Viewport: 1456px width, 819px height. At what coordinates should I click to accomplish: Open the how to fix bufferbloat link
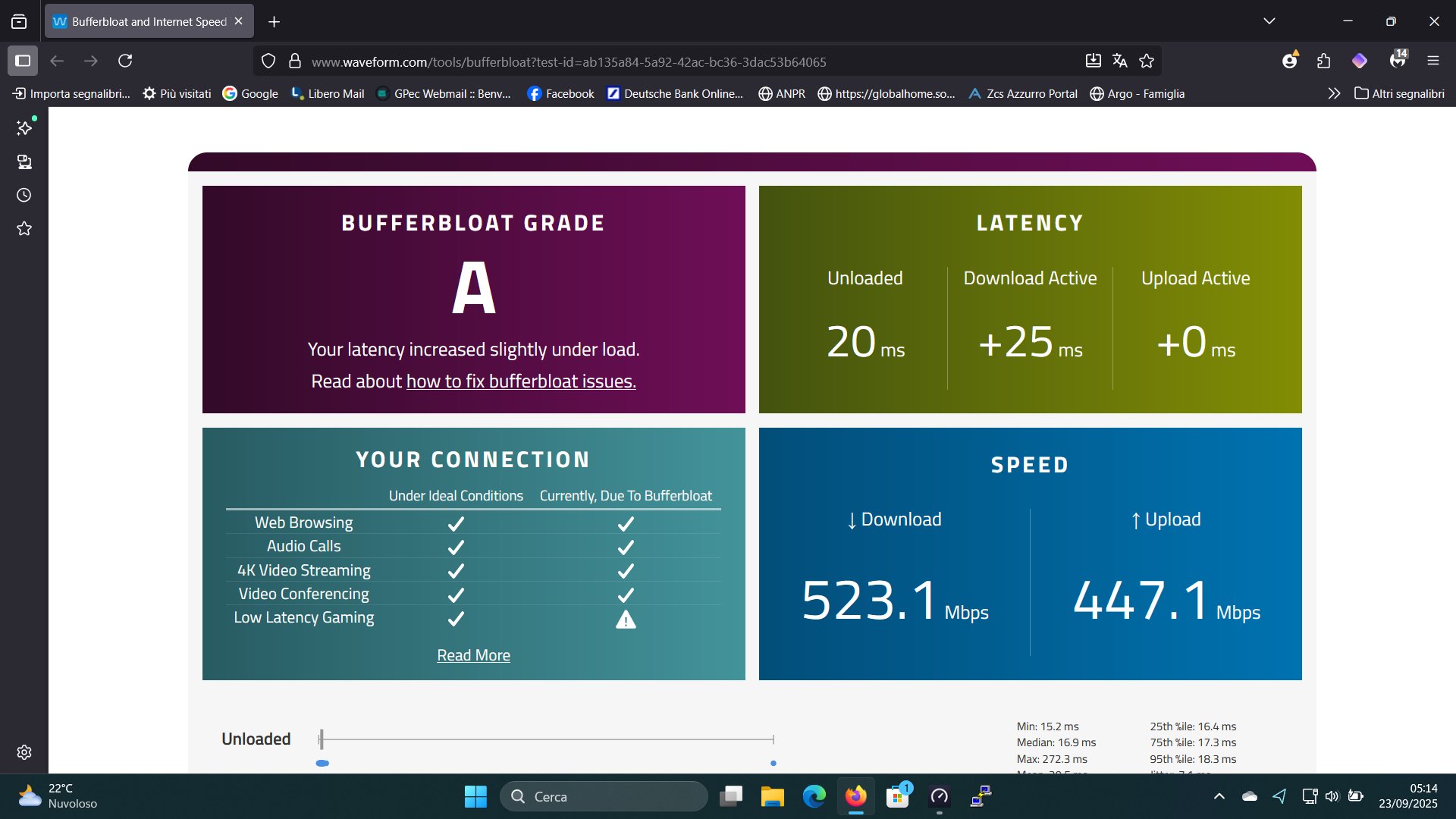(521, 381)
